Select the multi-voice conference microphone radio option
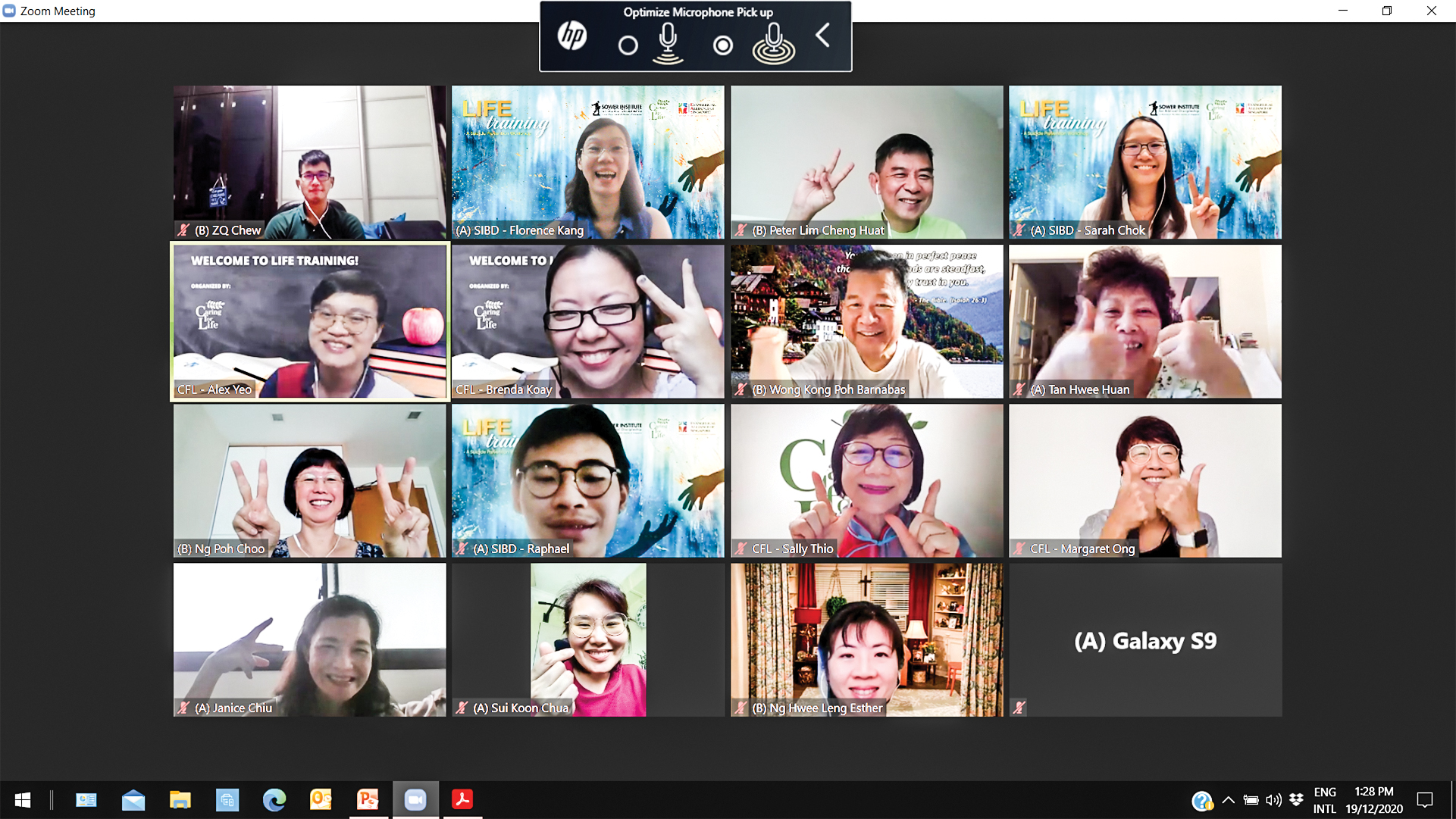The image size is (1456, 819). 723,45
